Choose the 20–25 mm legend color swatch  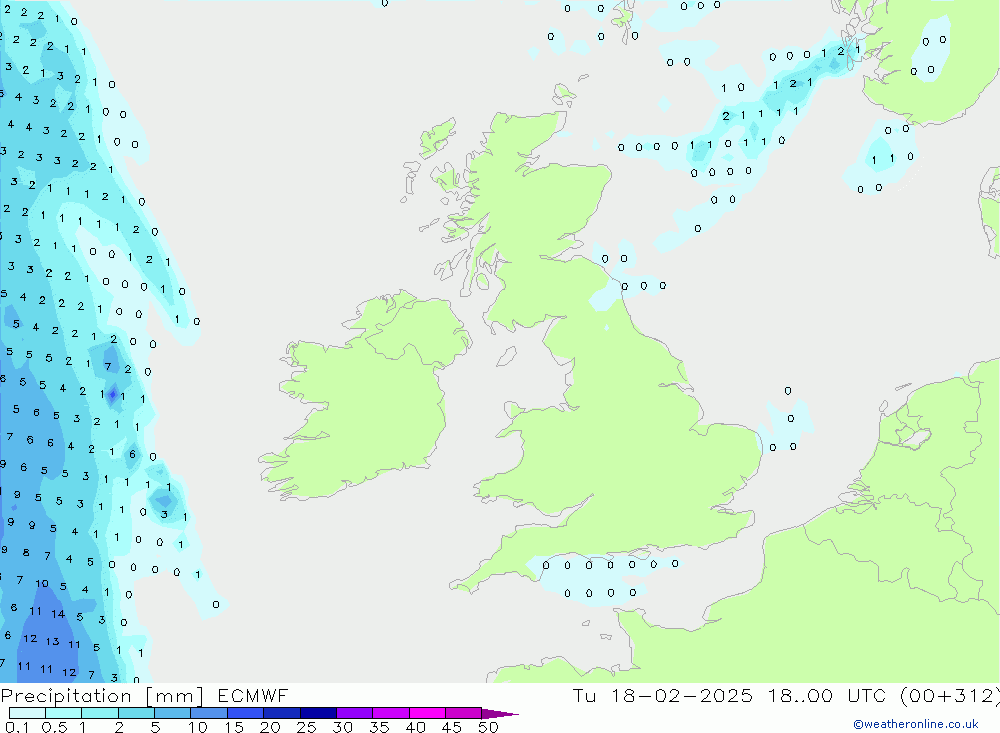pos(281,713)
